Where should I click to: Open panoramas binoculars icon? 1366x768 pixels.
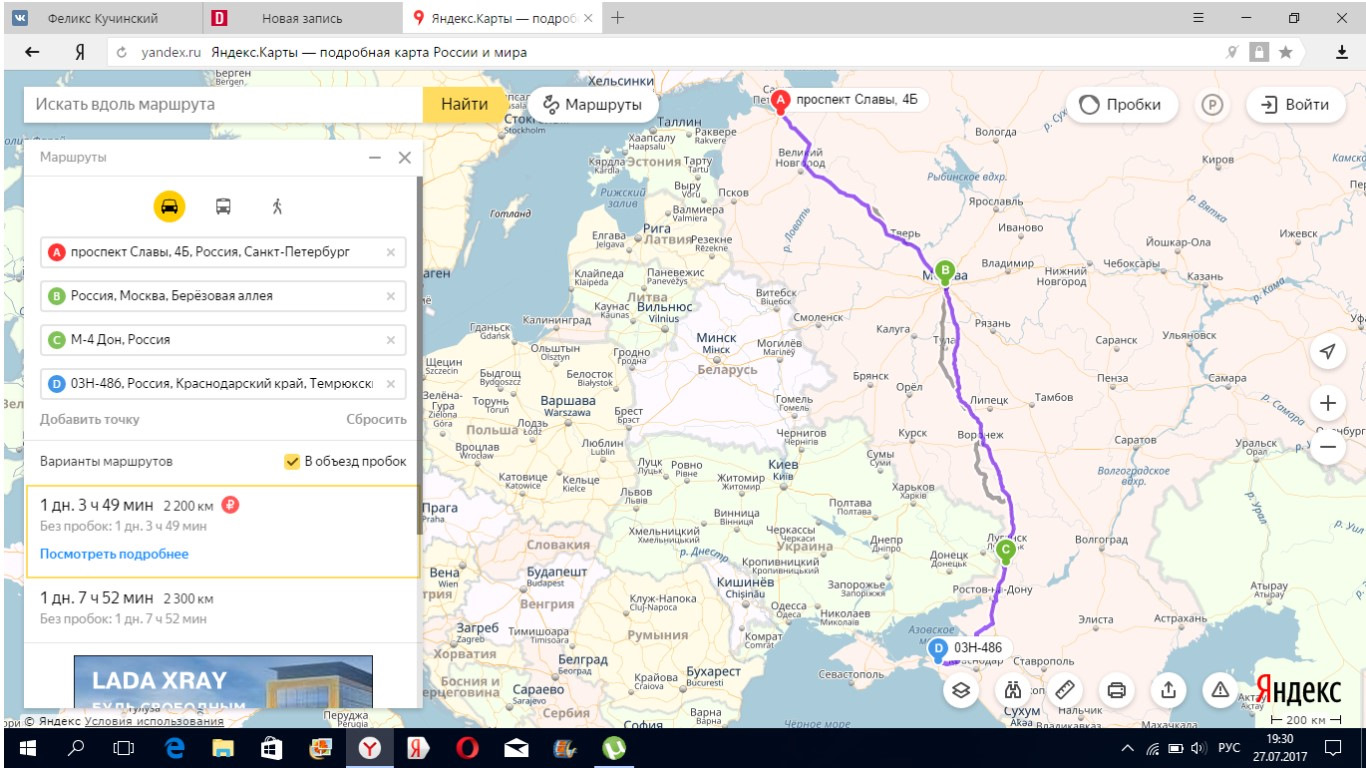pyautogui.click(x=1013, y=690)
